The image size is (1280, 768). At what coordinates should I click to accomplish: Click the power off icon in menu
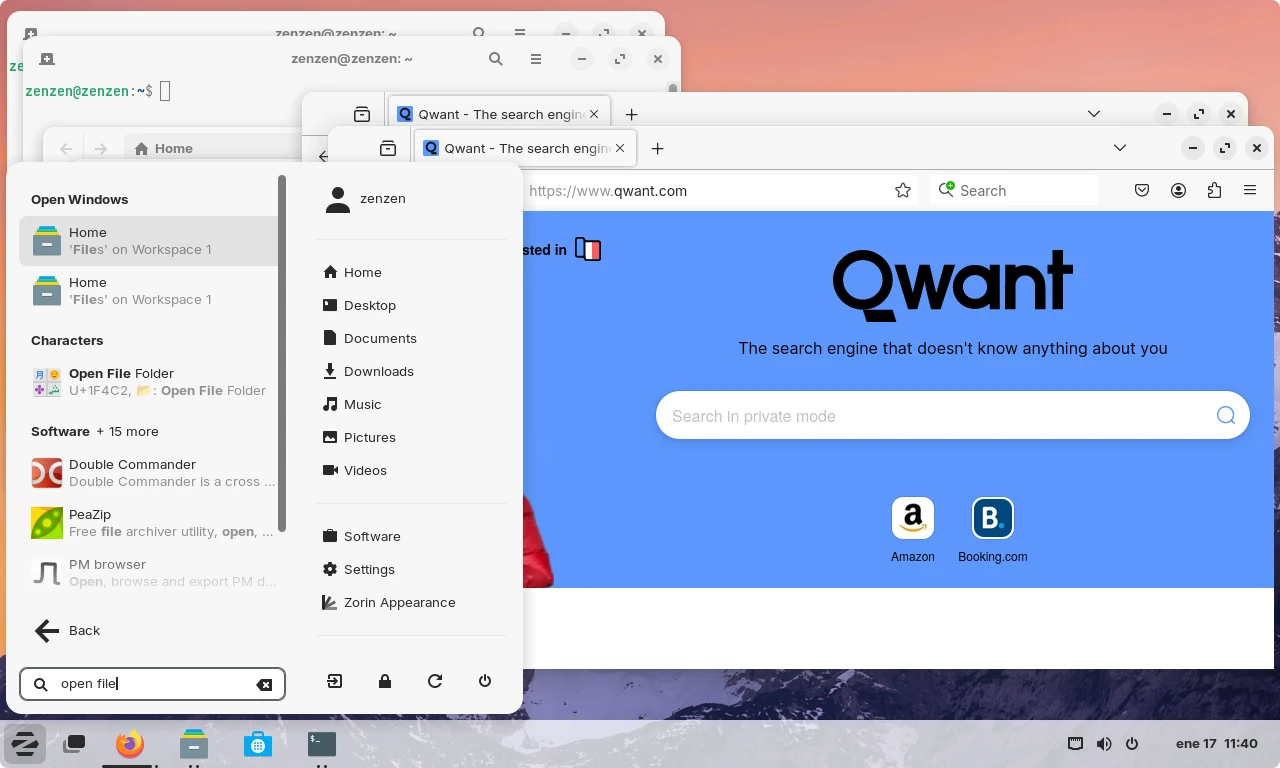pyautogui.click(x=485, y=681)
